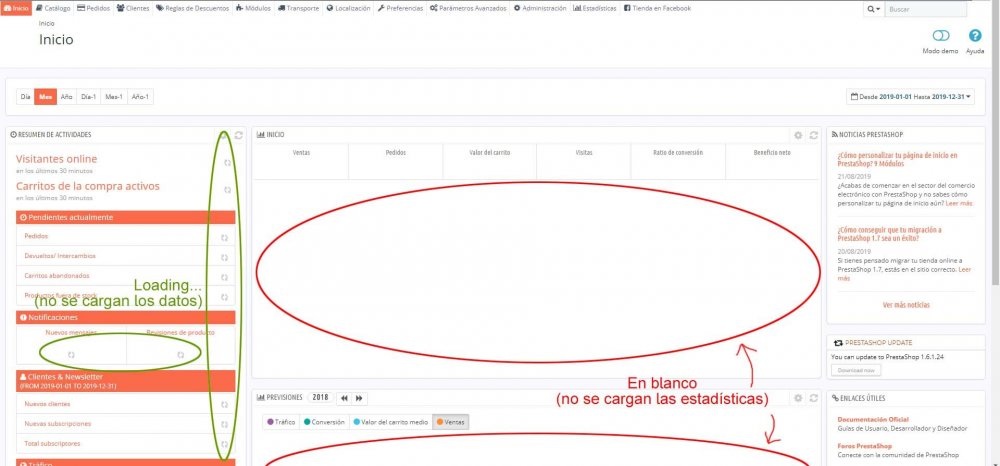Click the search magnifier dropdown
Image resolution: width=1000 pixels, height=466 pixels.
(873, 9)
